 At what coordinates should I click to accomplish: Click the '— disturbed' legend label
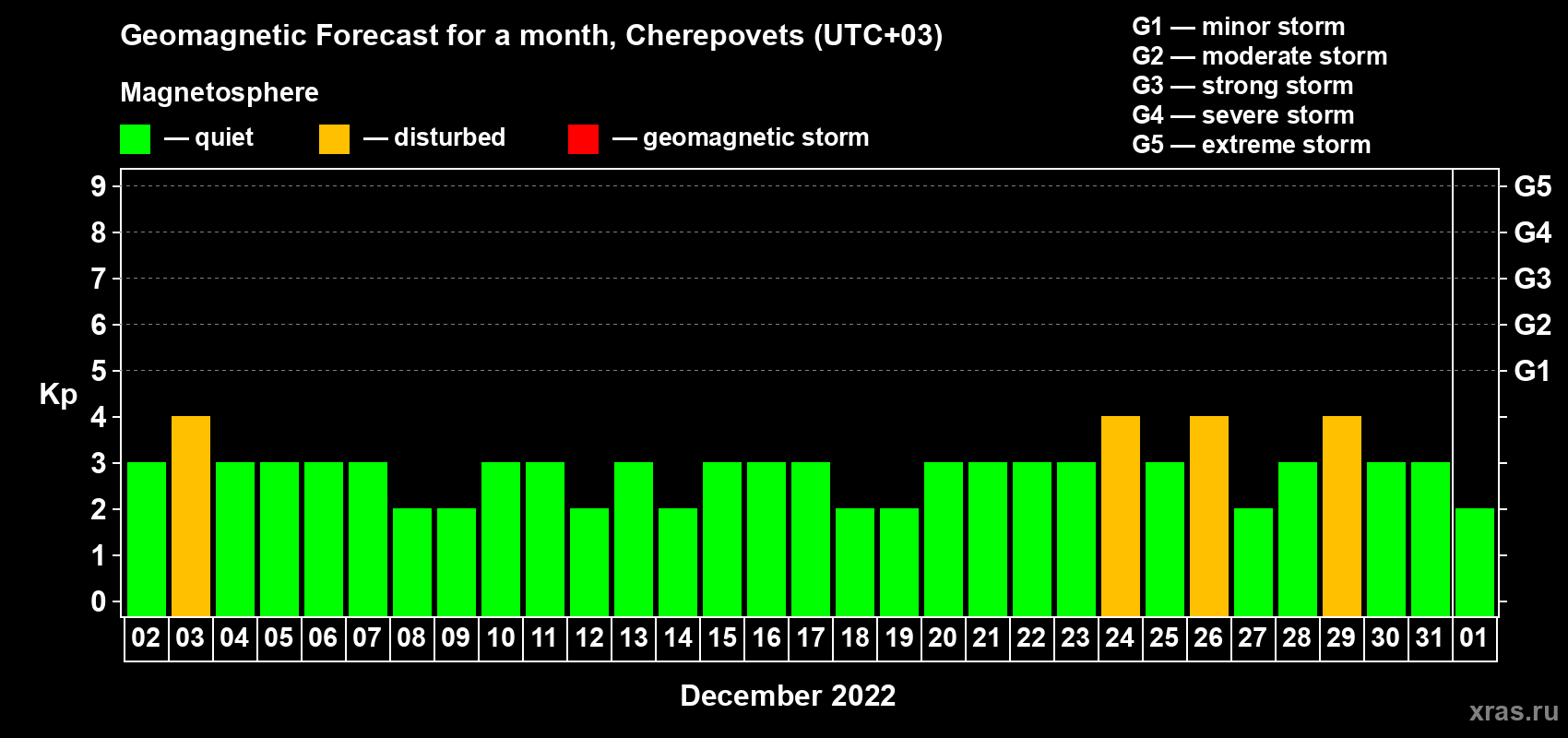pyautogui.click(x=434, y=137)
